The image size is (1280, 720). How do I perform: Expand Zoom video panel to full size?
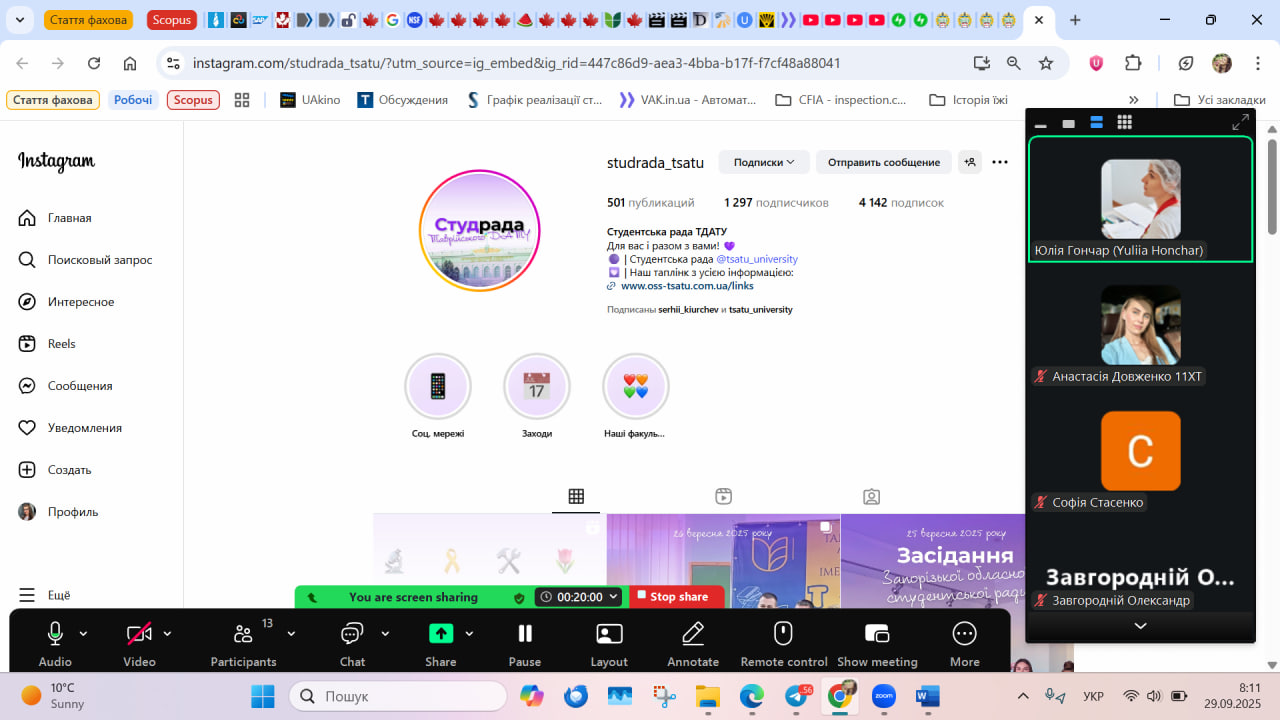point(1241,122)
